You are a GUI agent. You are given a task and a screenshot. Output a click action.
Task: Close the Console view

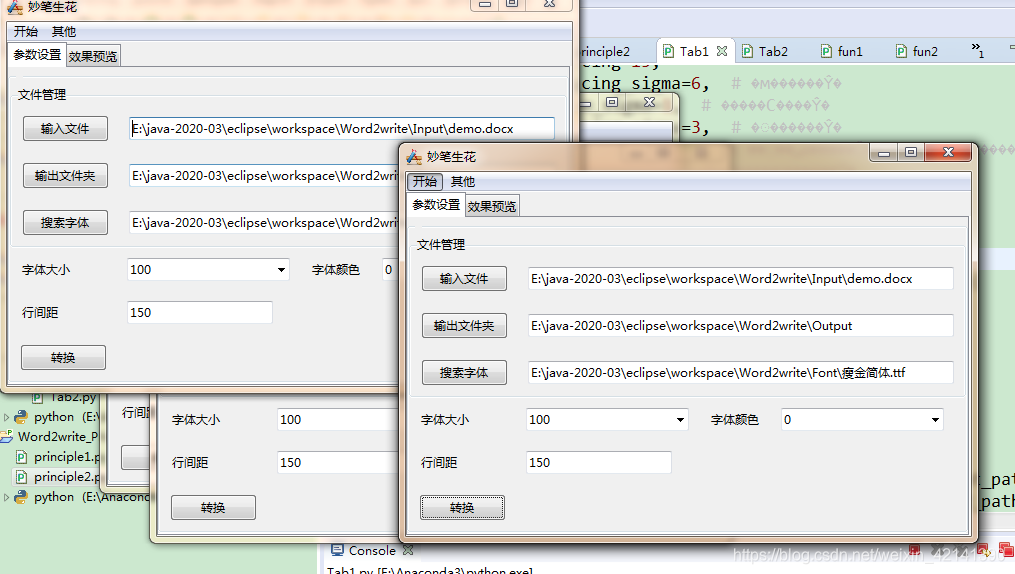click(408, 550)
